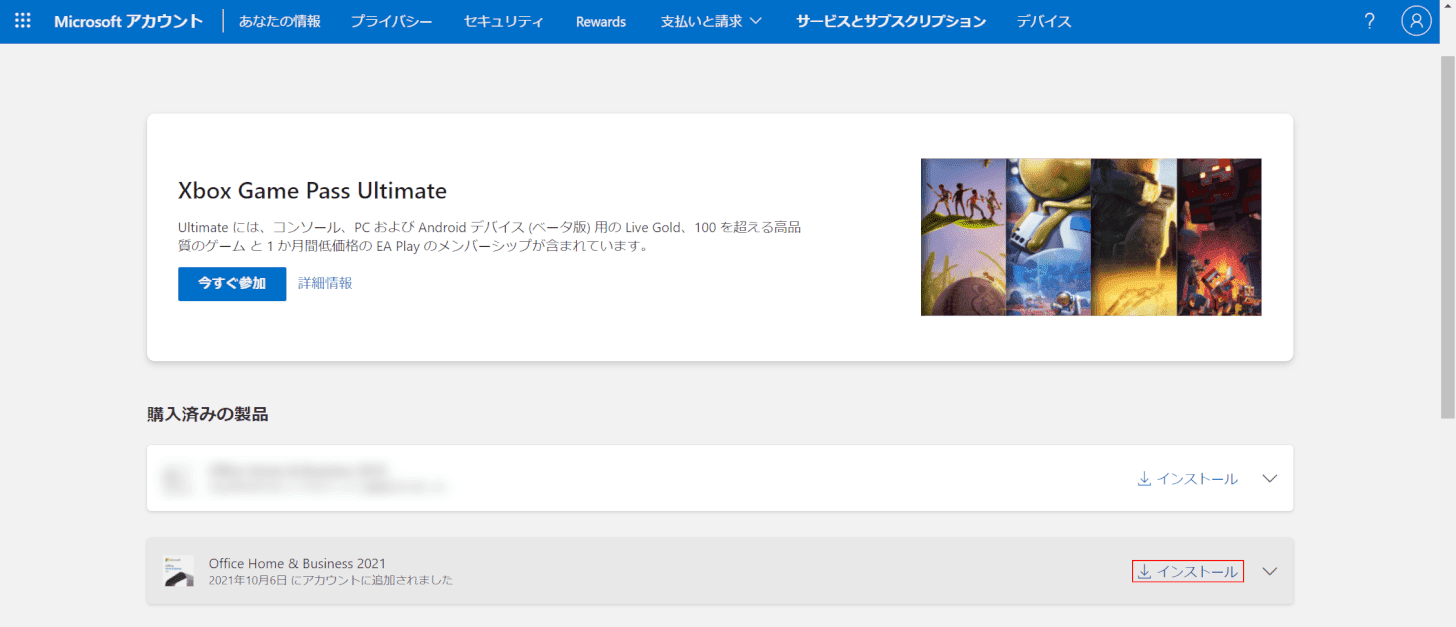Click インストール for Office Home & Business 2021

pos(1188,571)
